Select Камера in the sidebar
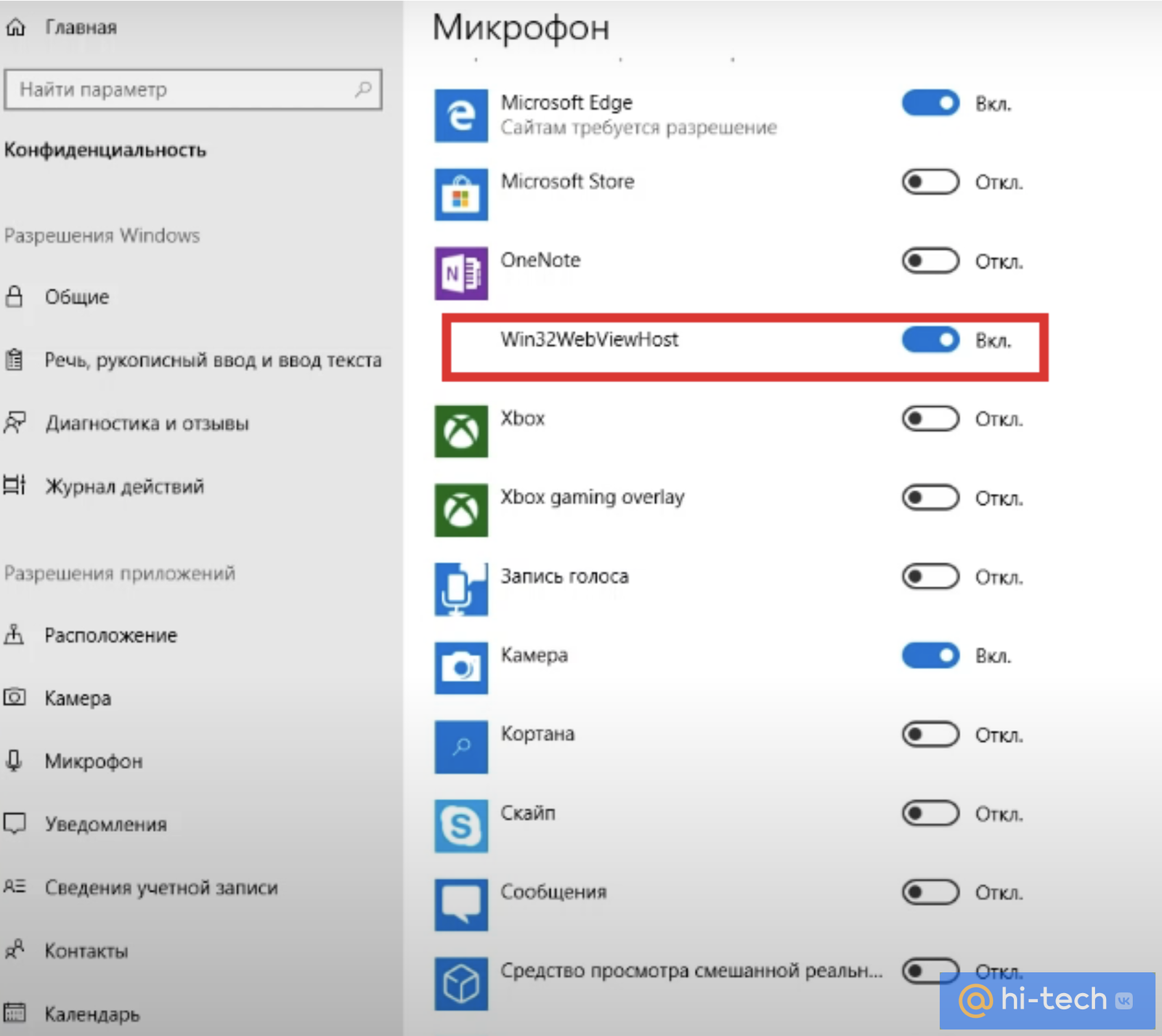 click(78, 697)
